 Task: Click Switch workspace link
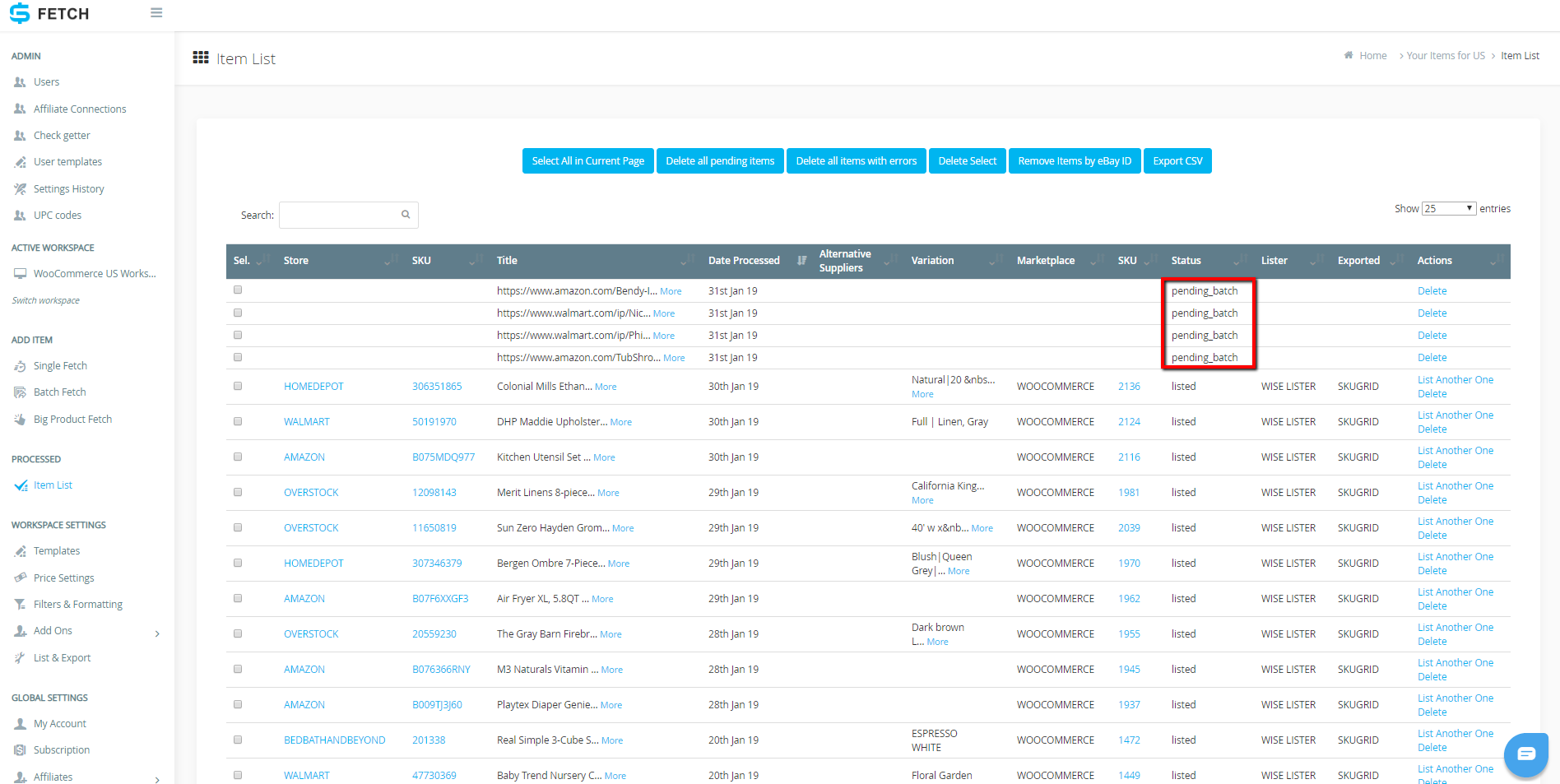coord(45,300)
